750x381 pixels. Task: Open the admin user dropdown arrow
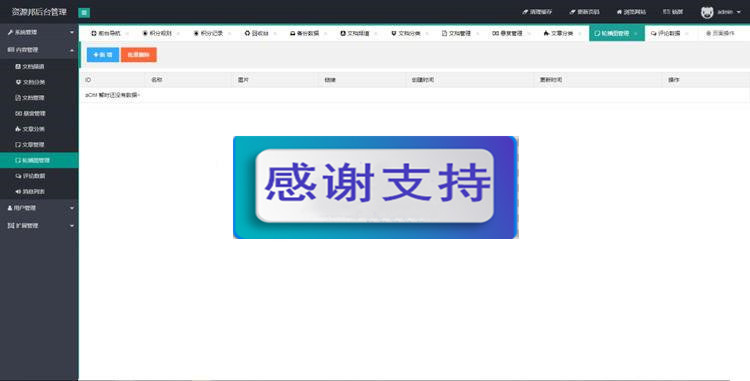[x=739, y=12]
